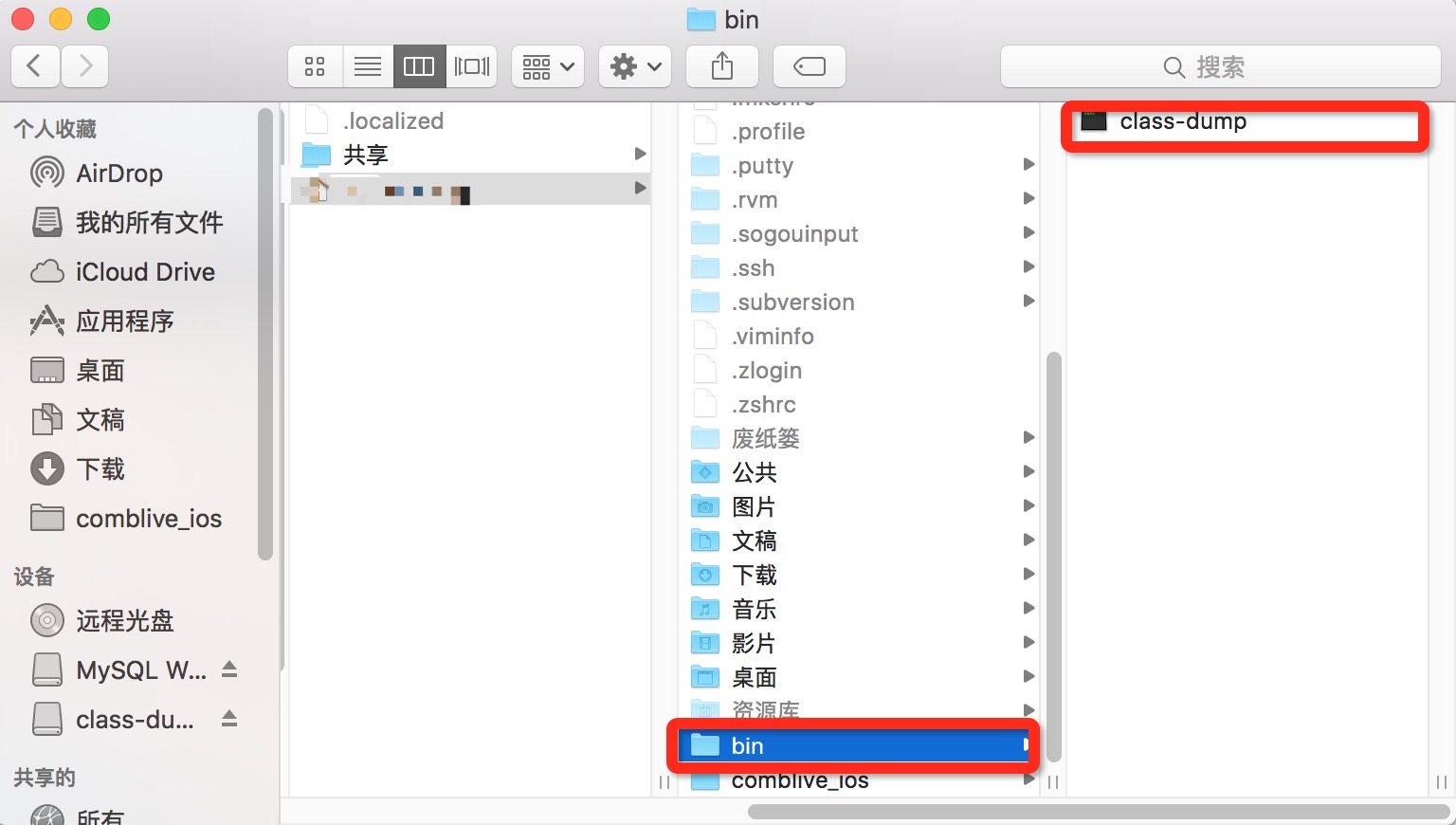This screenshot has width=1456, height=825.
Task: Switch to list view
Action: [x=368, y=66]
